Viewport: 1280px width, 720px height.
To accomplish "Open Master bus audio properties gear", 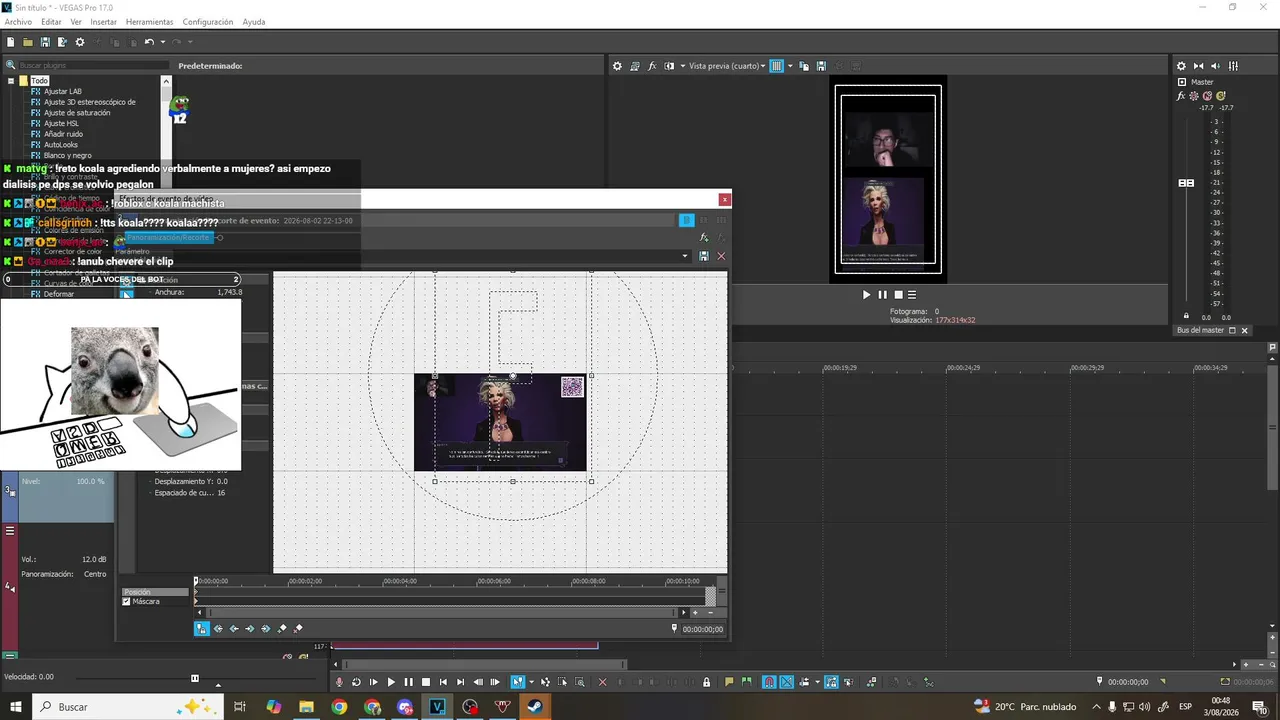I will (1181, 66).
